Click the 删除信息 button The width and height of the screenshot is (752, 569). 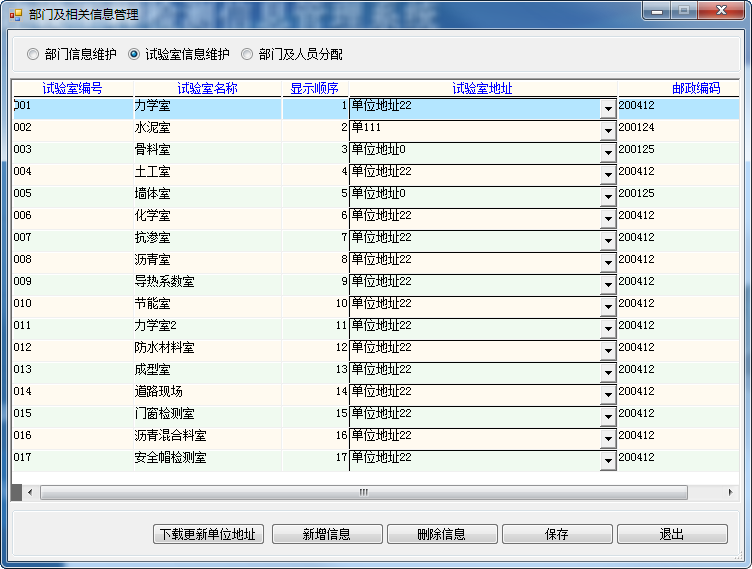click(441, 534)
